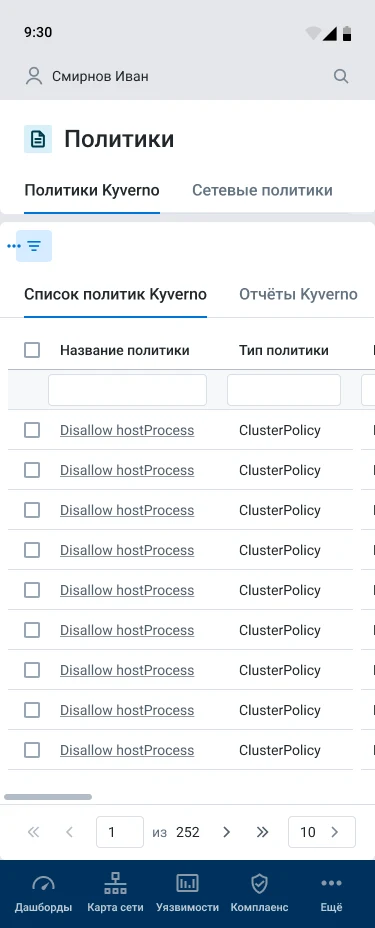The image size is (375, 928).
Task: Open the three-dots more options icon
Action: [x=13, y=246]
